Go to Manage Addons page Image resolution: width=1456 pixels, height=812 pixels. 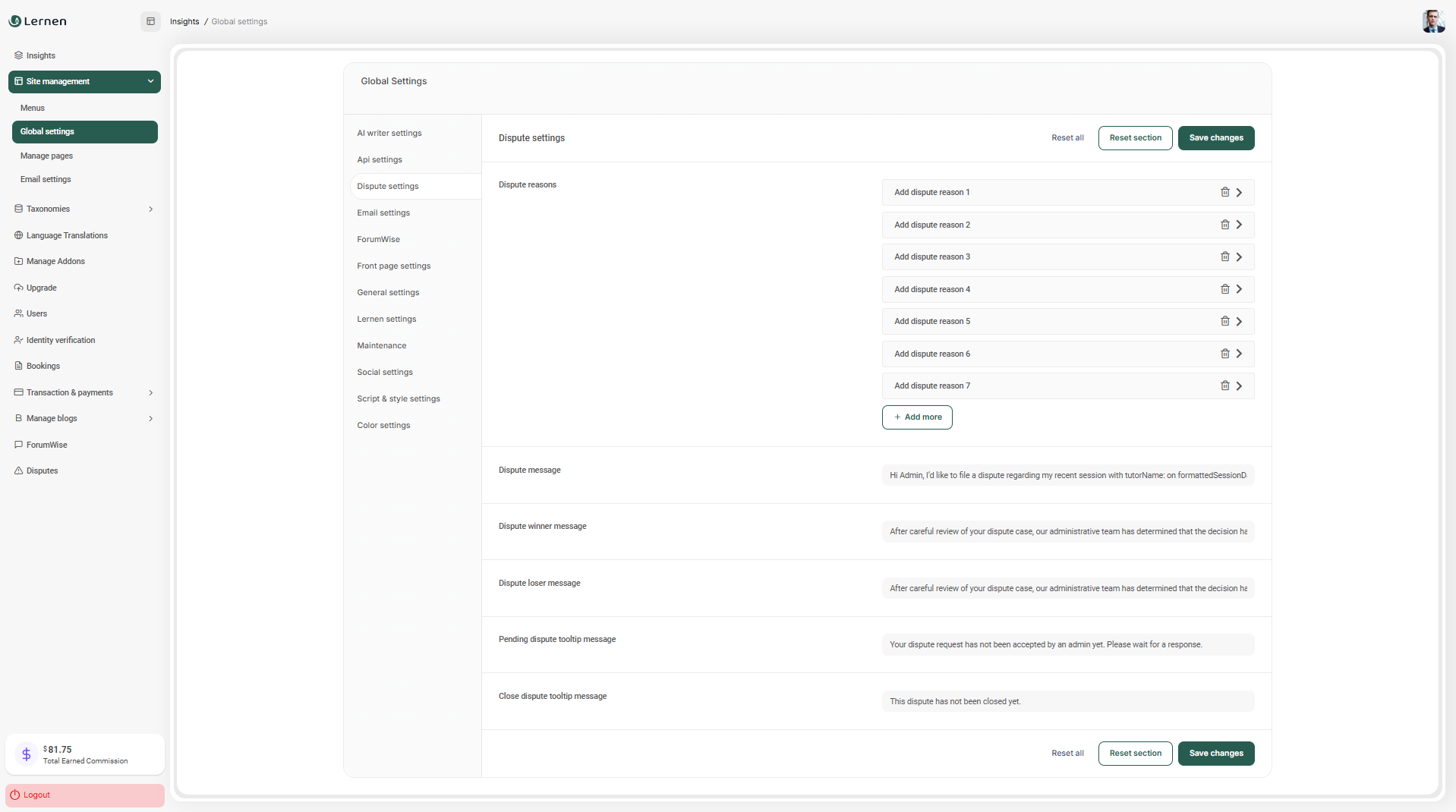pyautogui.click(x=55, y=261)
